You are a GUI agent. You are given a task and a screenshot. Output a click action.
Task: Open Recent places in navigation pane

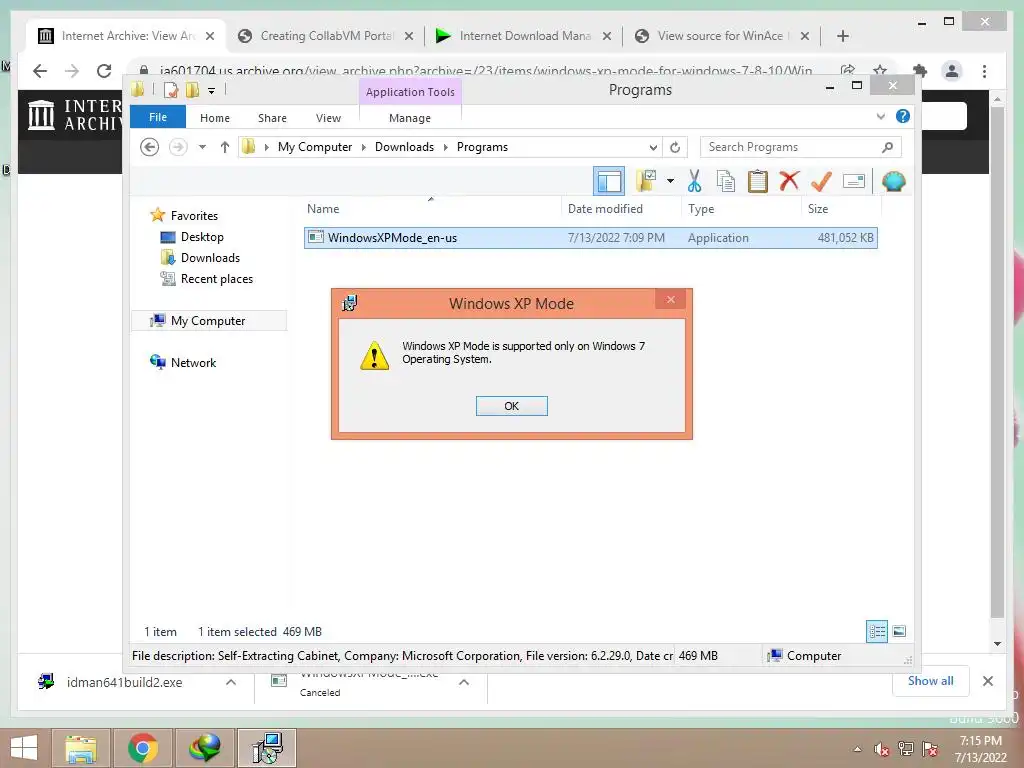[x=216, y=279]
